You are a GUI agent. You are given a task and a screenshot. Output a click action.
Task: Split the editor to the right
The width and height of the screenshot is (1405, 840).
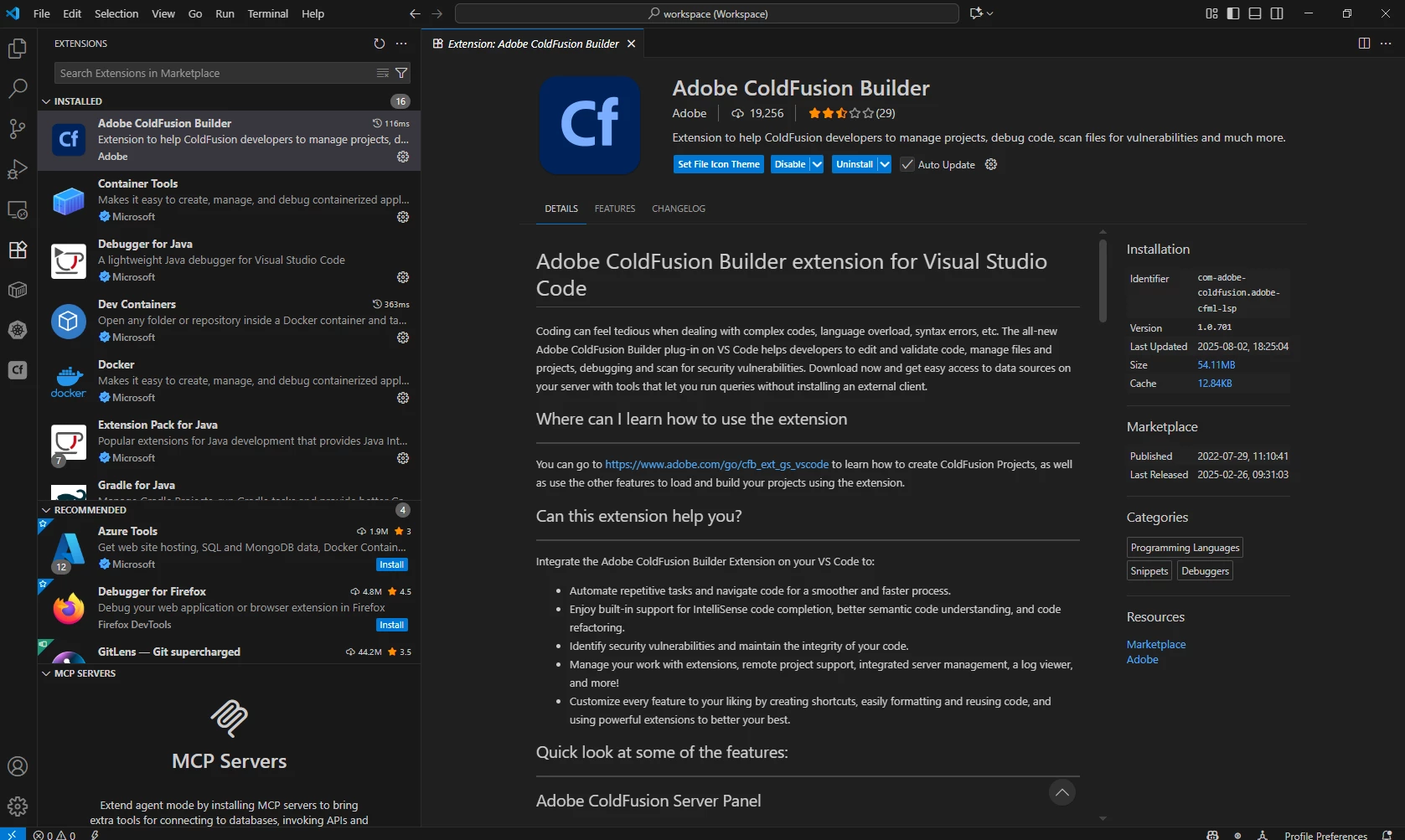click(x=1364, y=44)
